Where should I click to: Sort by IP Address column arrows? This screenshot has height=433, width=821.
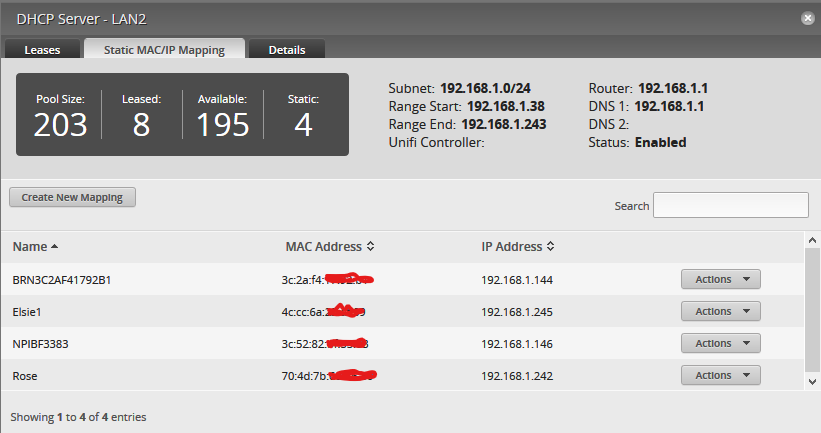[550, 246]
